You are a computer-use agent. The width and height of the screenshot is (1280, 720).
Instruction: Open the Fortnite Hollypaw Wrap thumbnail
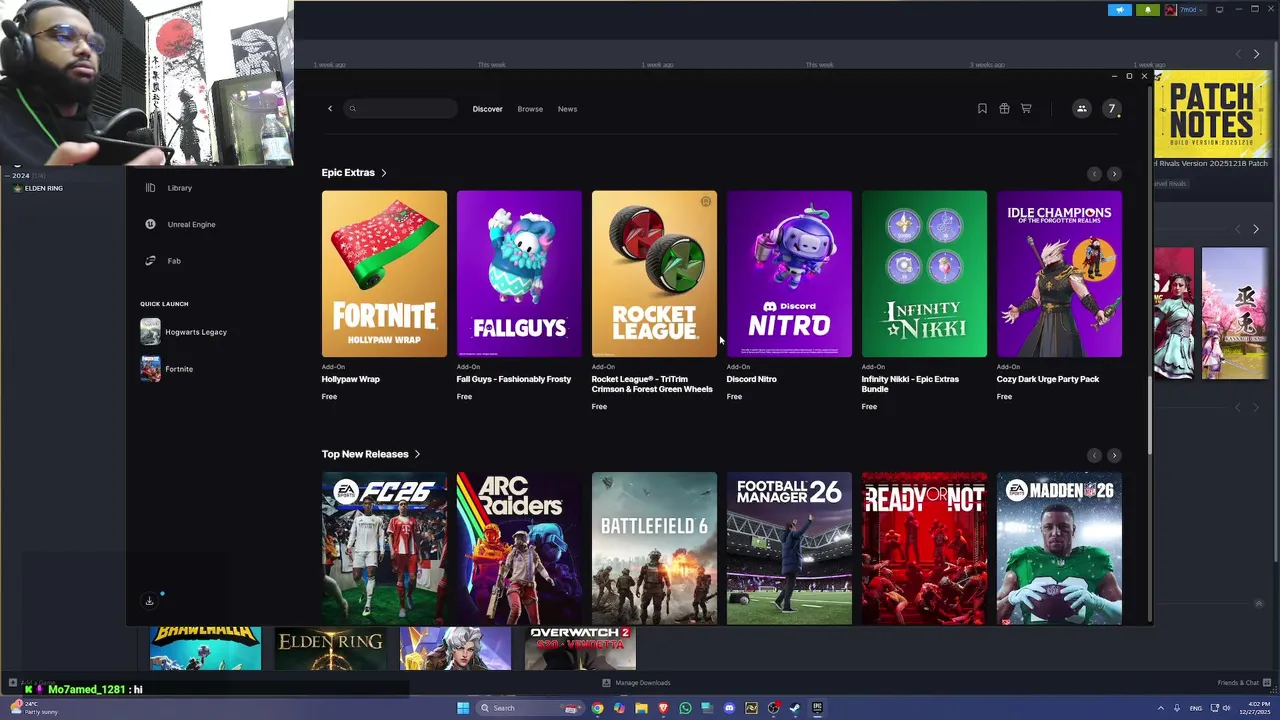click(x=384, y=274)
